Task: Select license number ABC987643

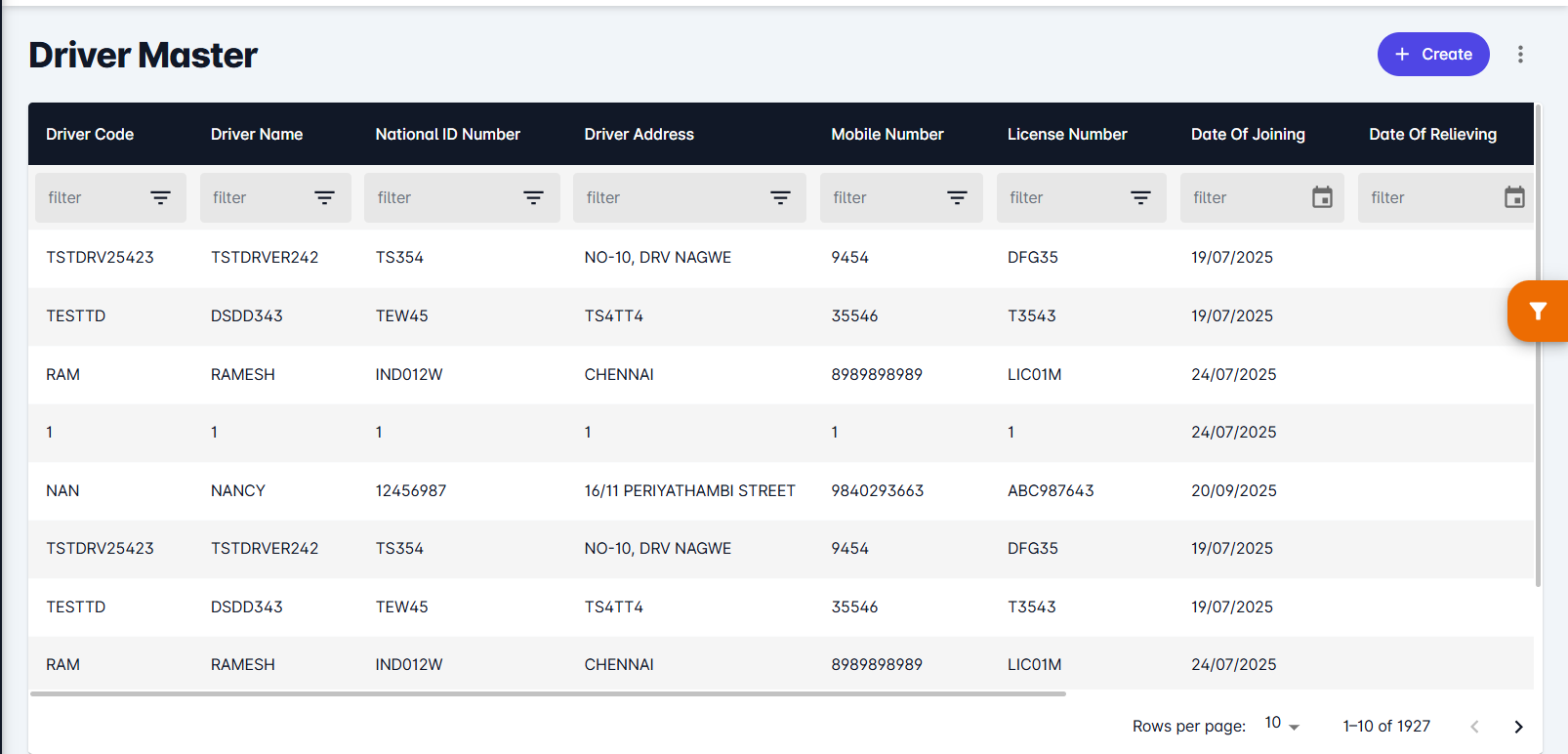Action: click(1051, 490)
